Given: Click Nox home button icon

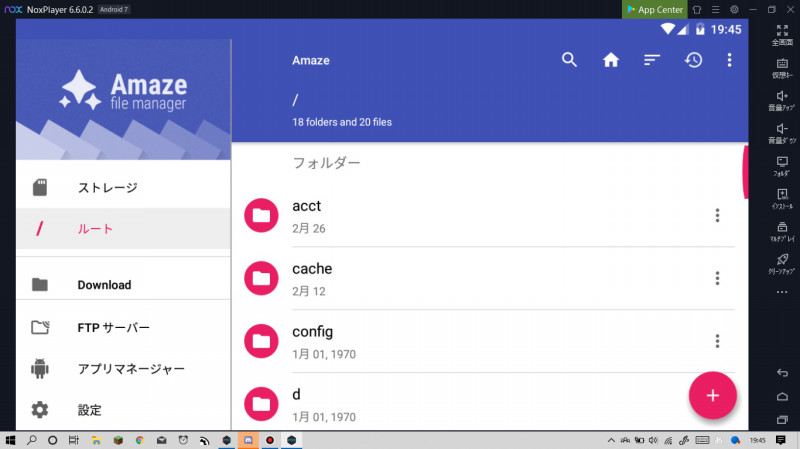Looking at the screenshot, I should coord(782,396).
